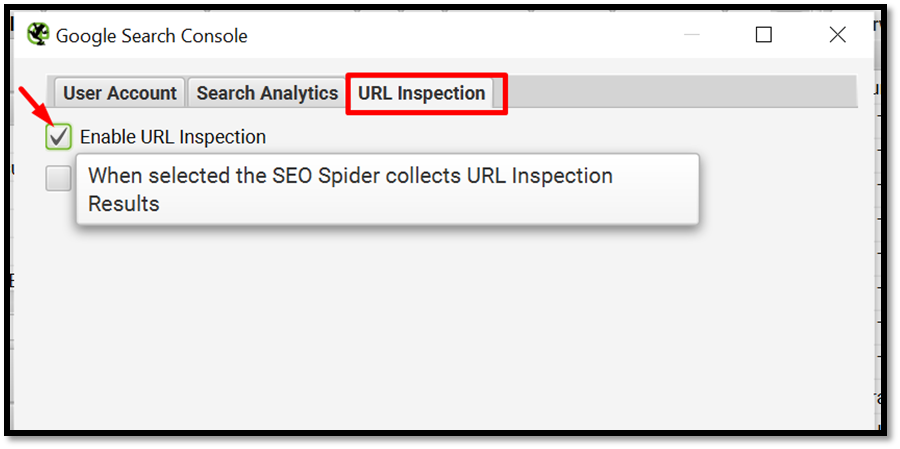900x449 pixels.
Task: Minimize the Google Search Console window
Action: point(692,35)
